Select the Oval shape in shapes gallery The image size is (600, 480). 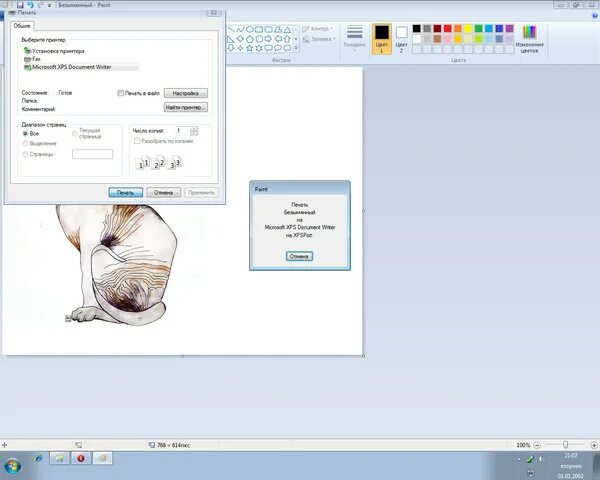click(x=249, y=29)
